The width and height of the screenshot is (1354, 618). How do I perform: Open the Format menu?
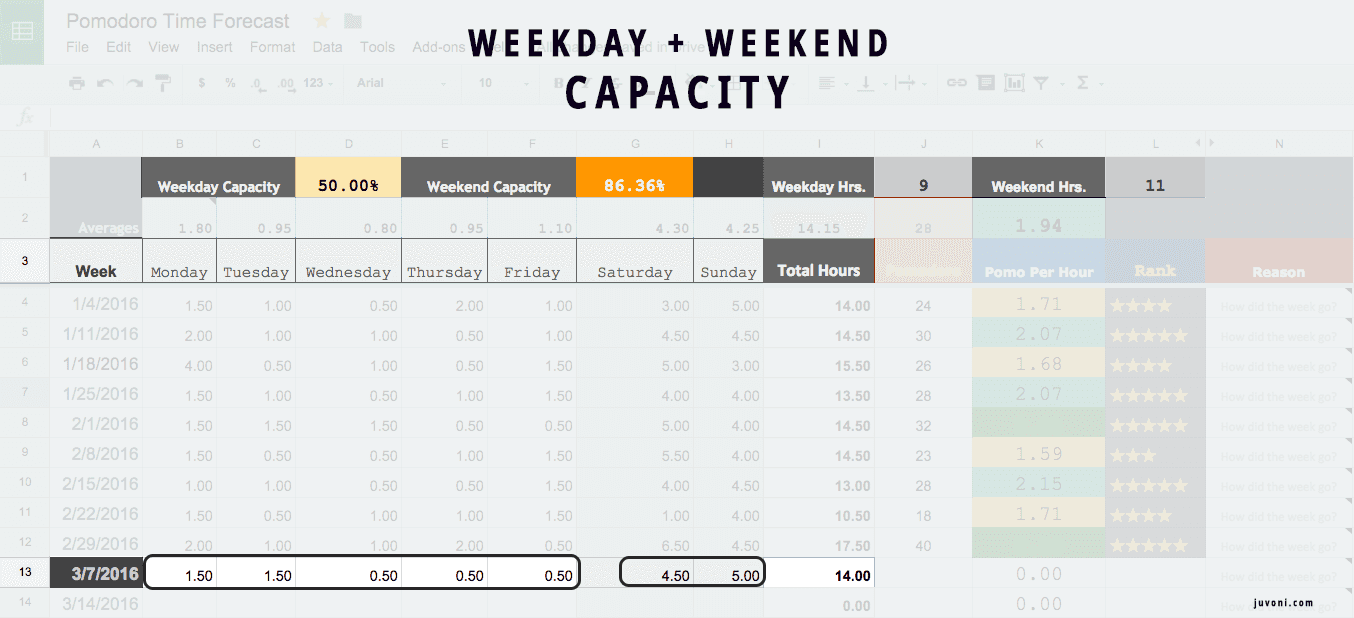coord(272,47)
